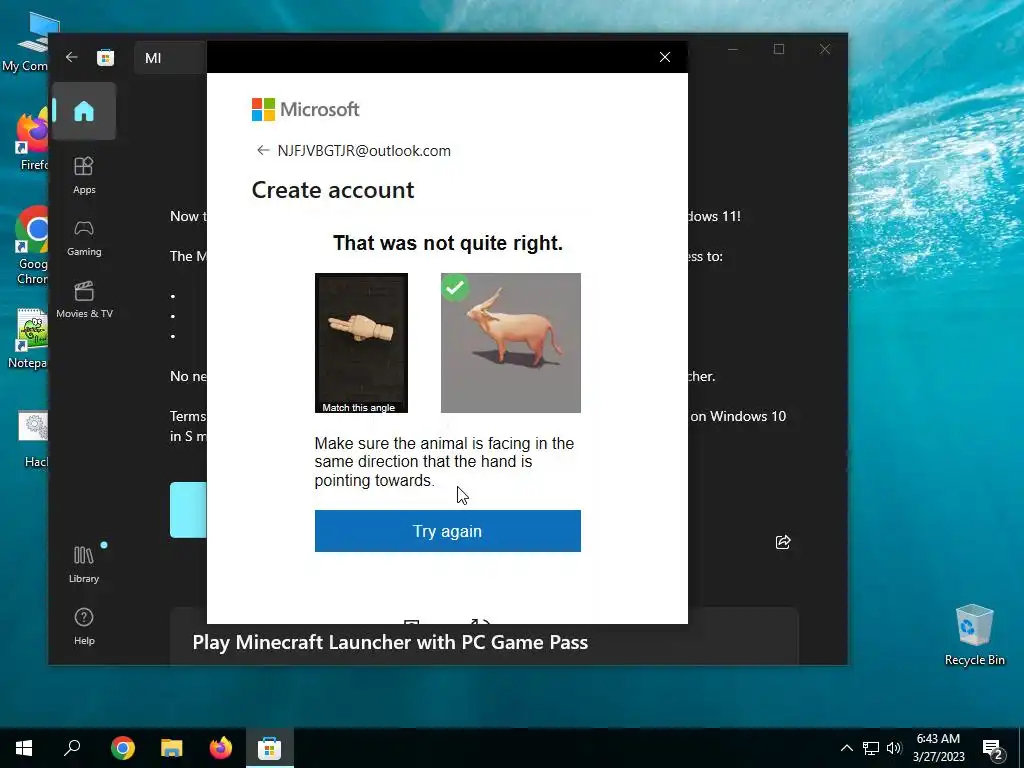Click the cyan button in Store page
The image size is (1024, 768).
[189, 510]
